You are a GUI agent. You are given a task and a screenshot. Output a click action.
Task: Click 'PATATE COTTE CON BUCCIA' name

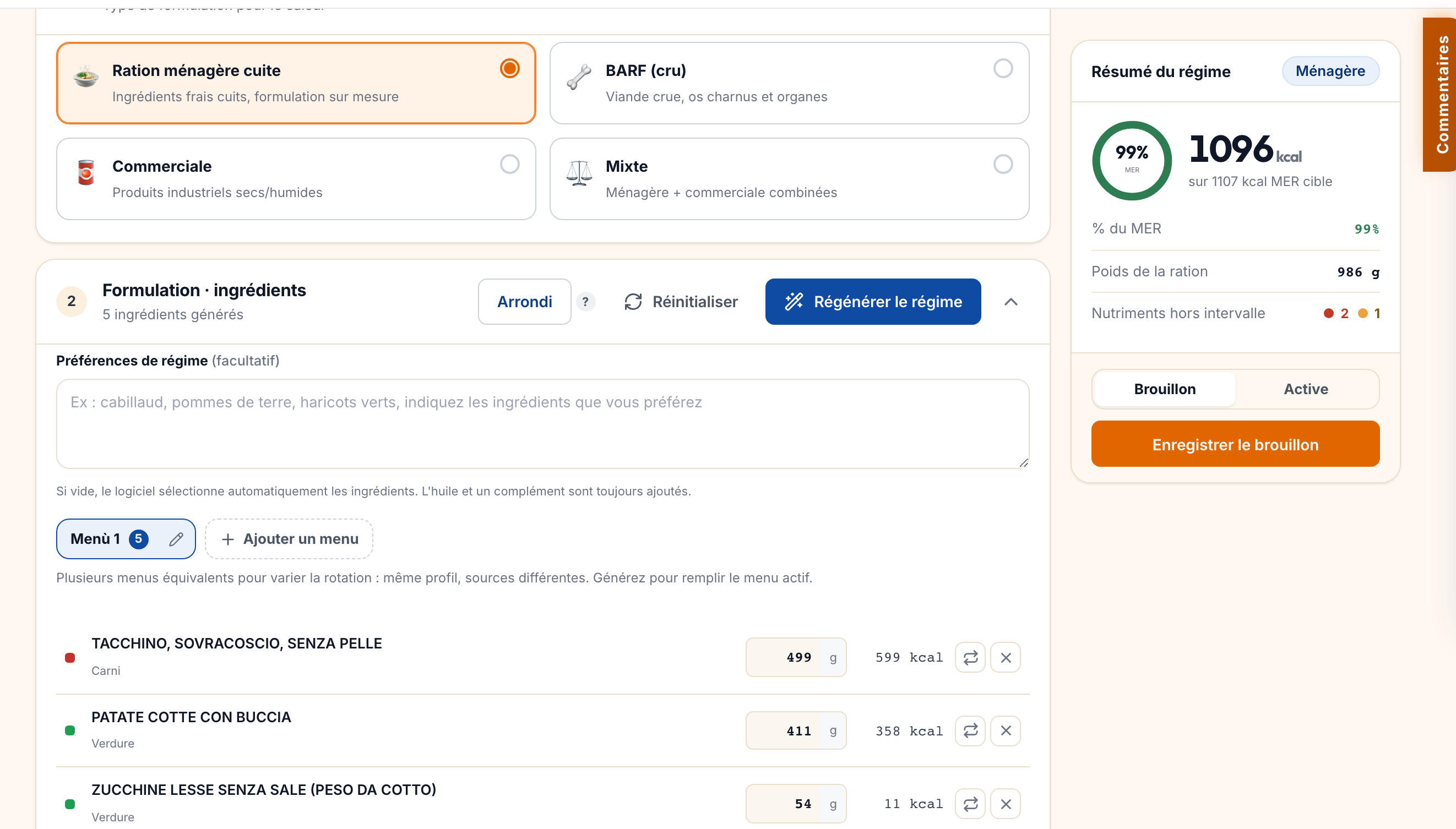click(x=191, y=717)
